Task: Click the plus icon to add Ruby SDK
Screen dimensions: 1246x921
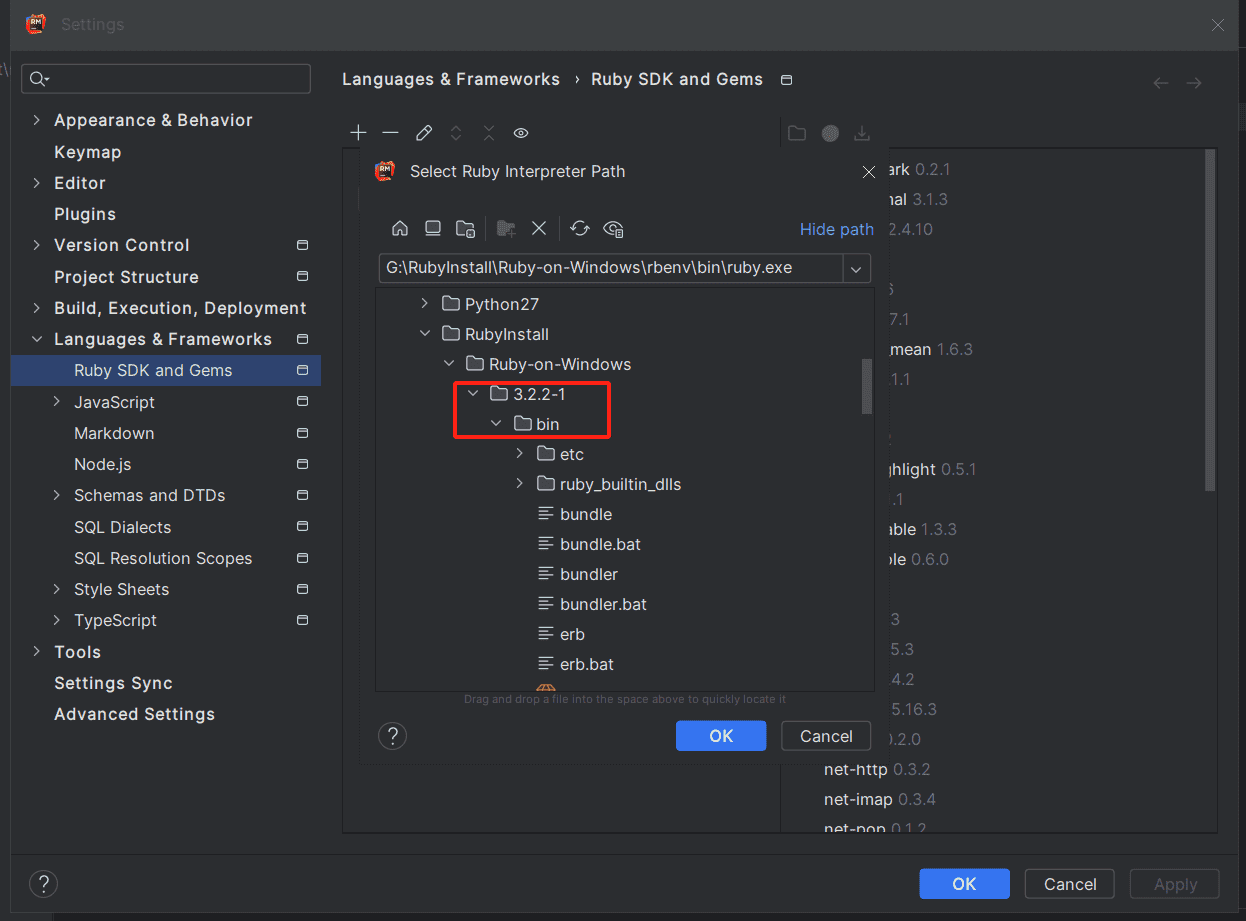Action: click(358, 133)
